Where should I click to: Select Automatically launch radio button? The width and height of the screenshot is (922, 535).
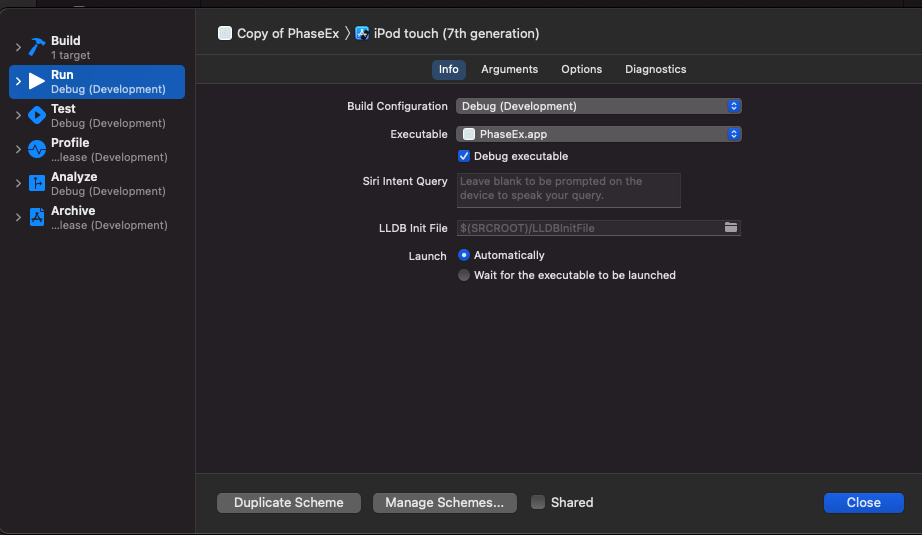point(464,255)
